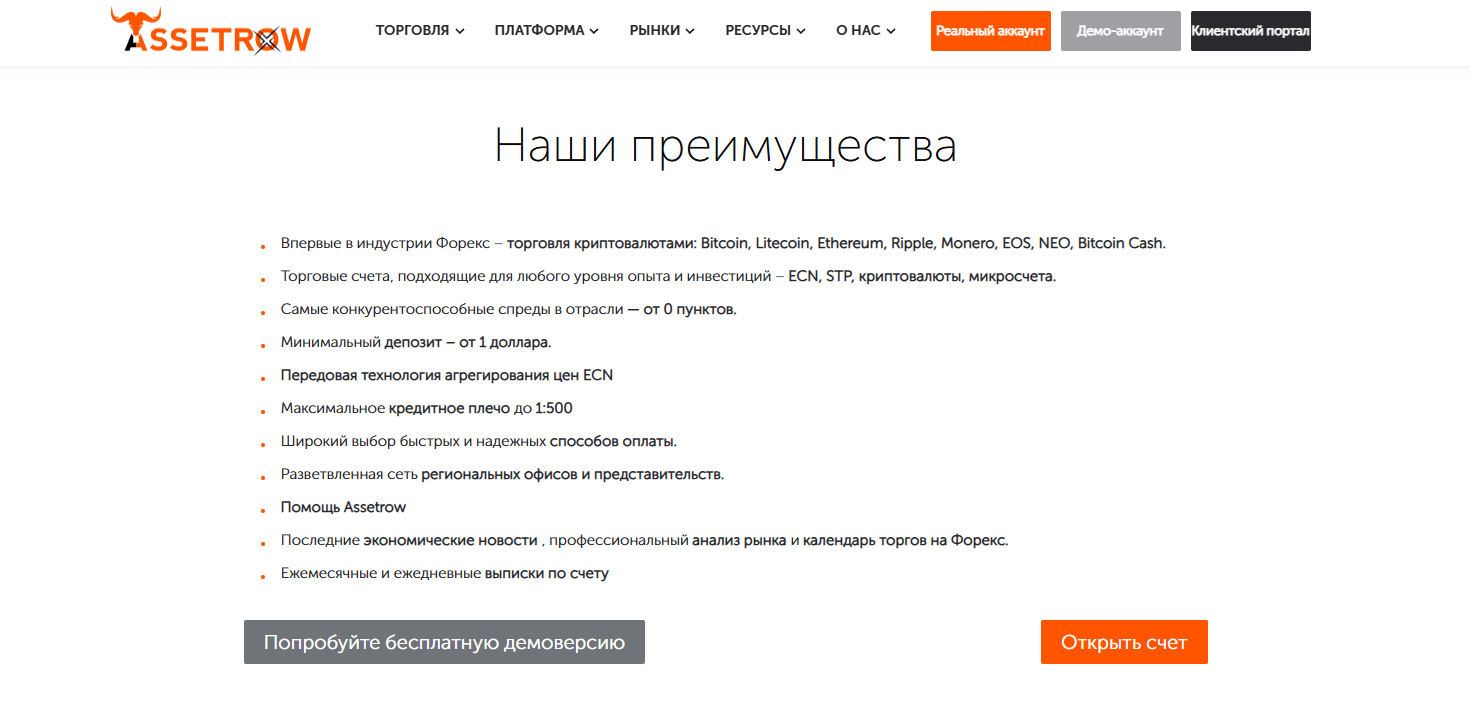Click Попробуйте бесплатную демоверсию button
Screen dimensions: 1470x719
(444, 642)
